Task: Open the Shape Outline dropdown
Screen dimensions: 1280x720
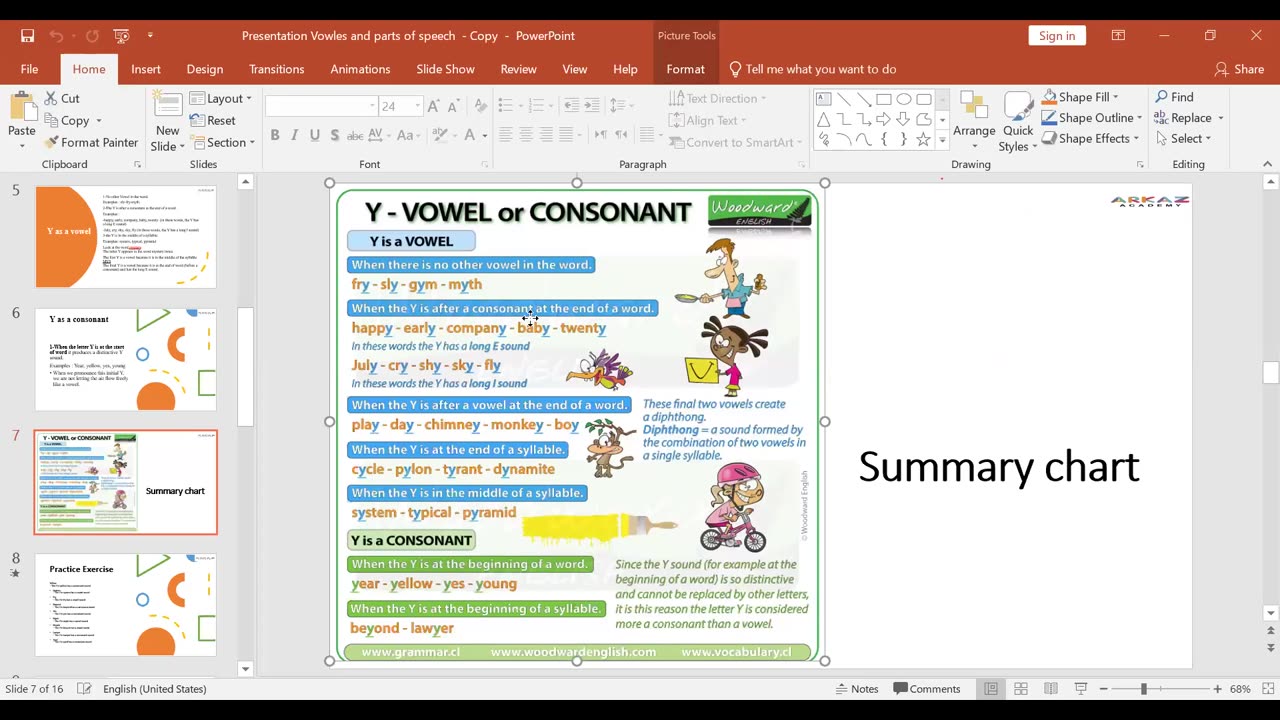Action: coord(1090,118)
